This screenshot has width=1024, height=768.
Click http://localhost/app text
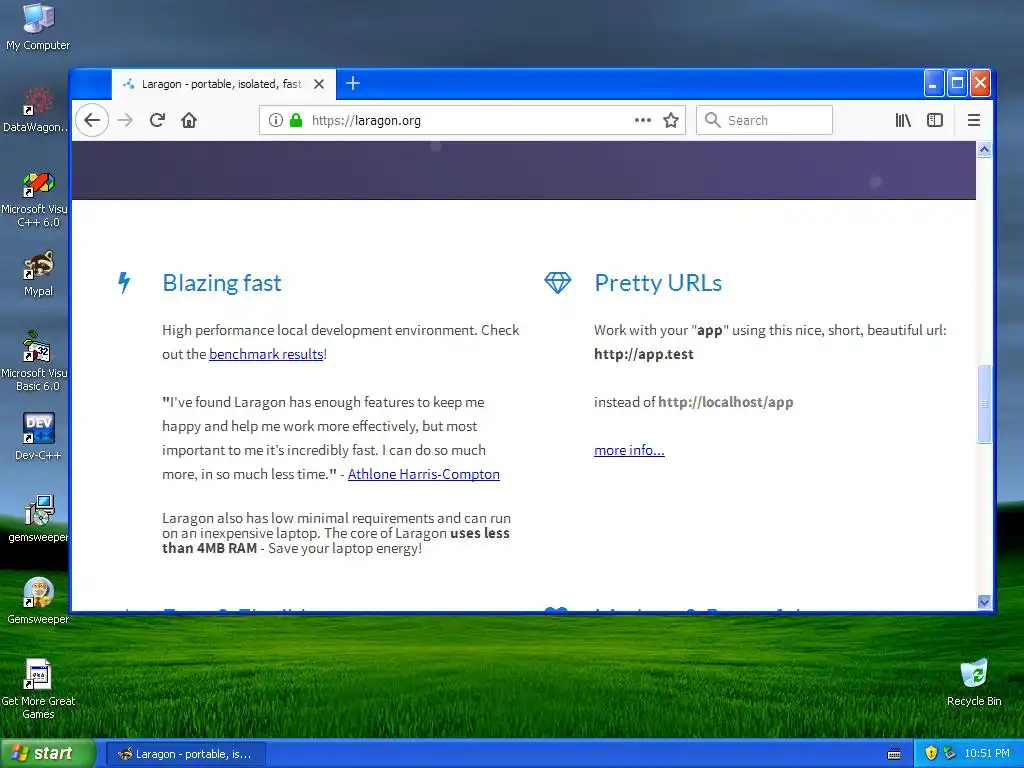click(726, 402)
